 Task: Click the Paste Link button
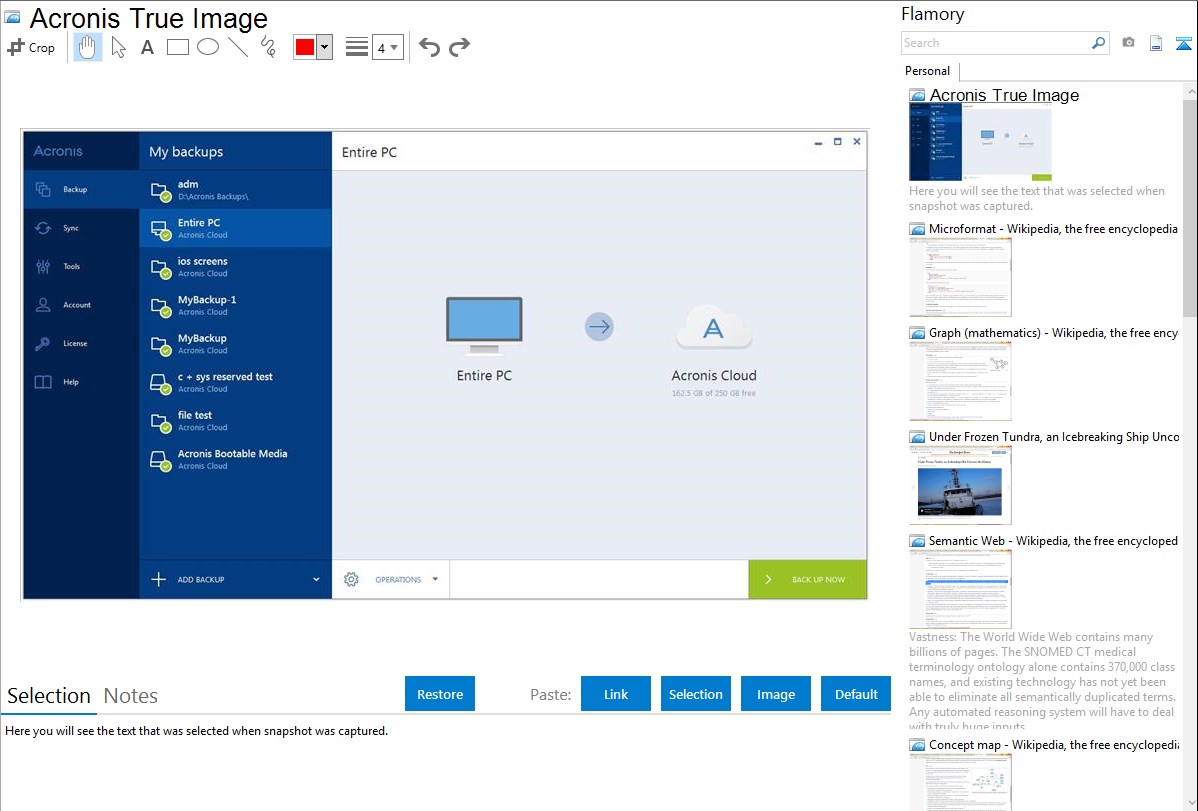(x=616, y=694)
